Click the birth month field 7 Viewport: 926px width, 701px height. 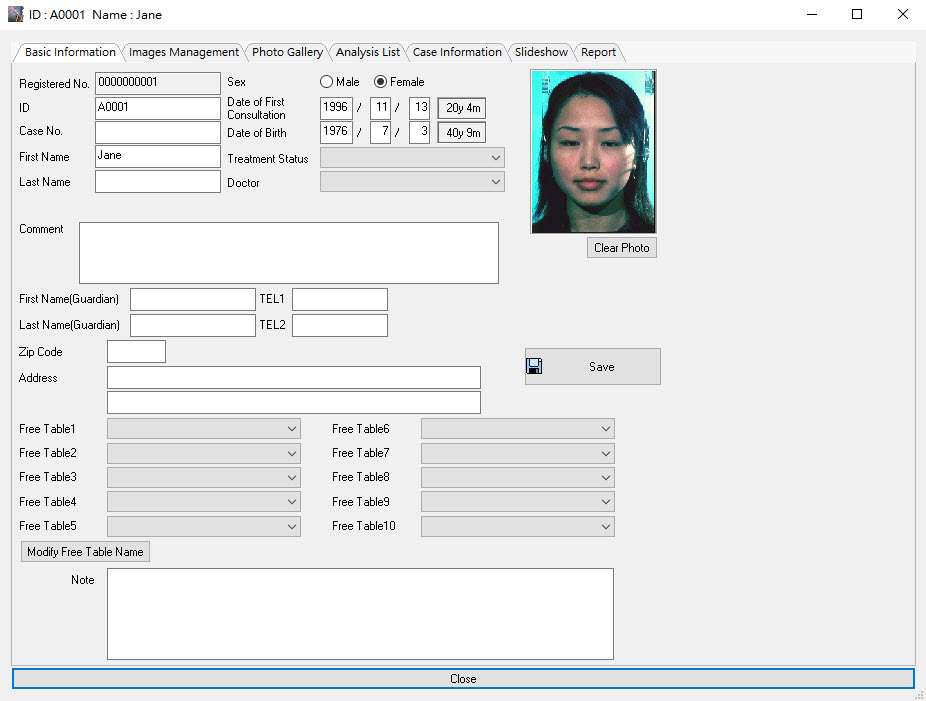tap(380, 132)
